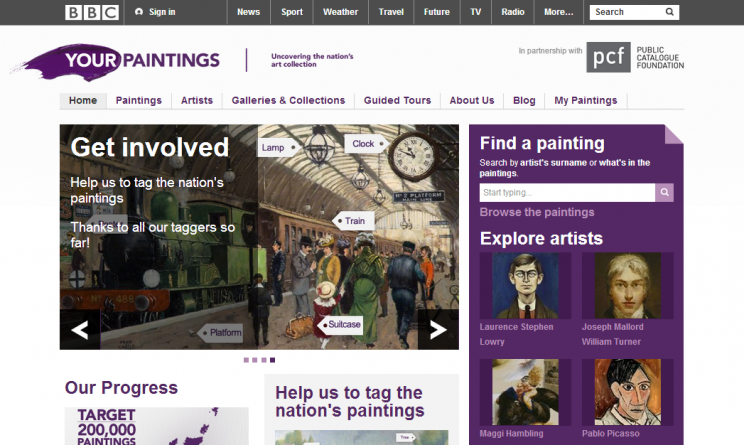This screenshot has height=445, width=744.
Task: Click the Find a painting heading
Action: coord(542,143)
